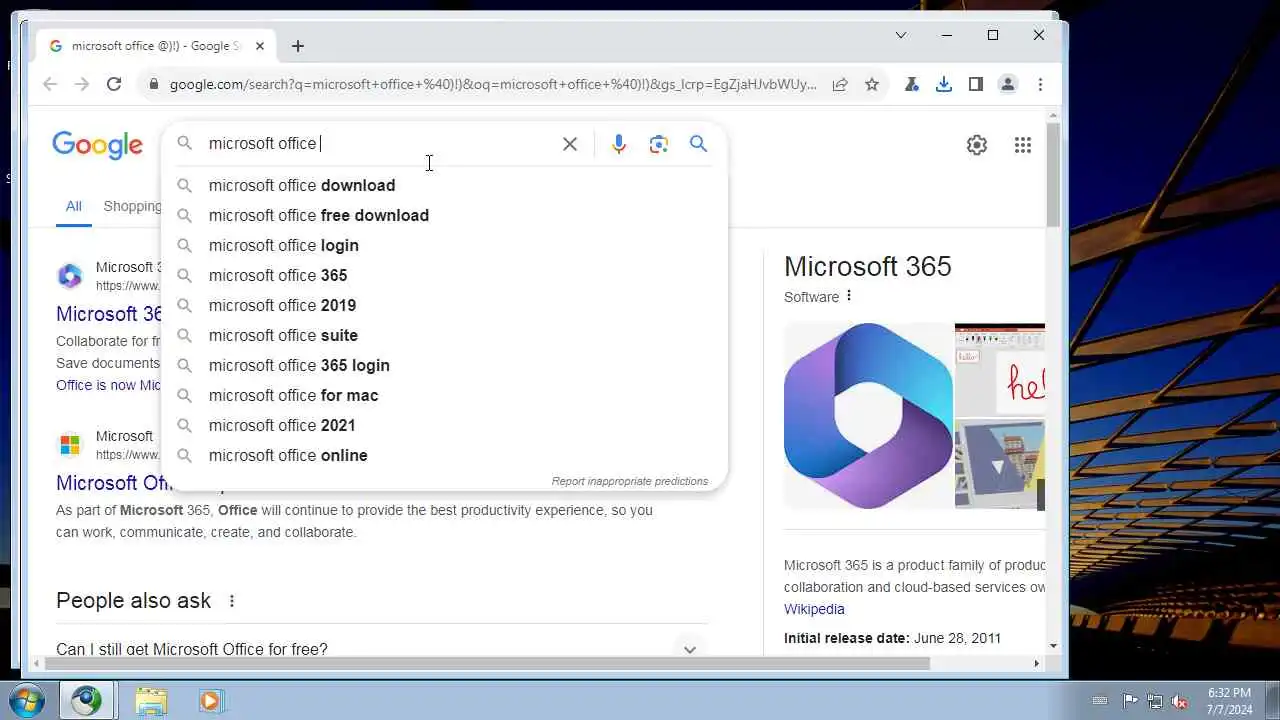1280x720 pixels.
Task: Open Chrome three-dot menu
Action: tap(1040, 84)
